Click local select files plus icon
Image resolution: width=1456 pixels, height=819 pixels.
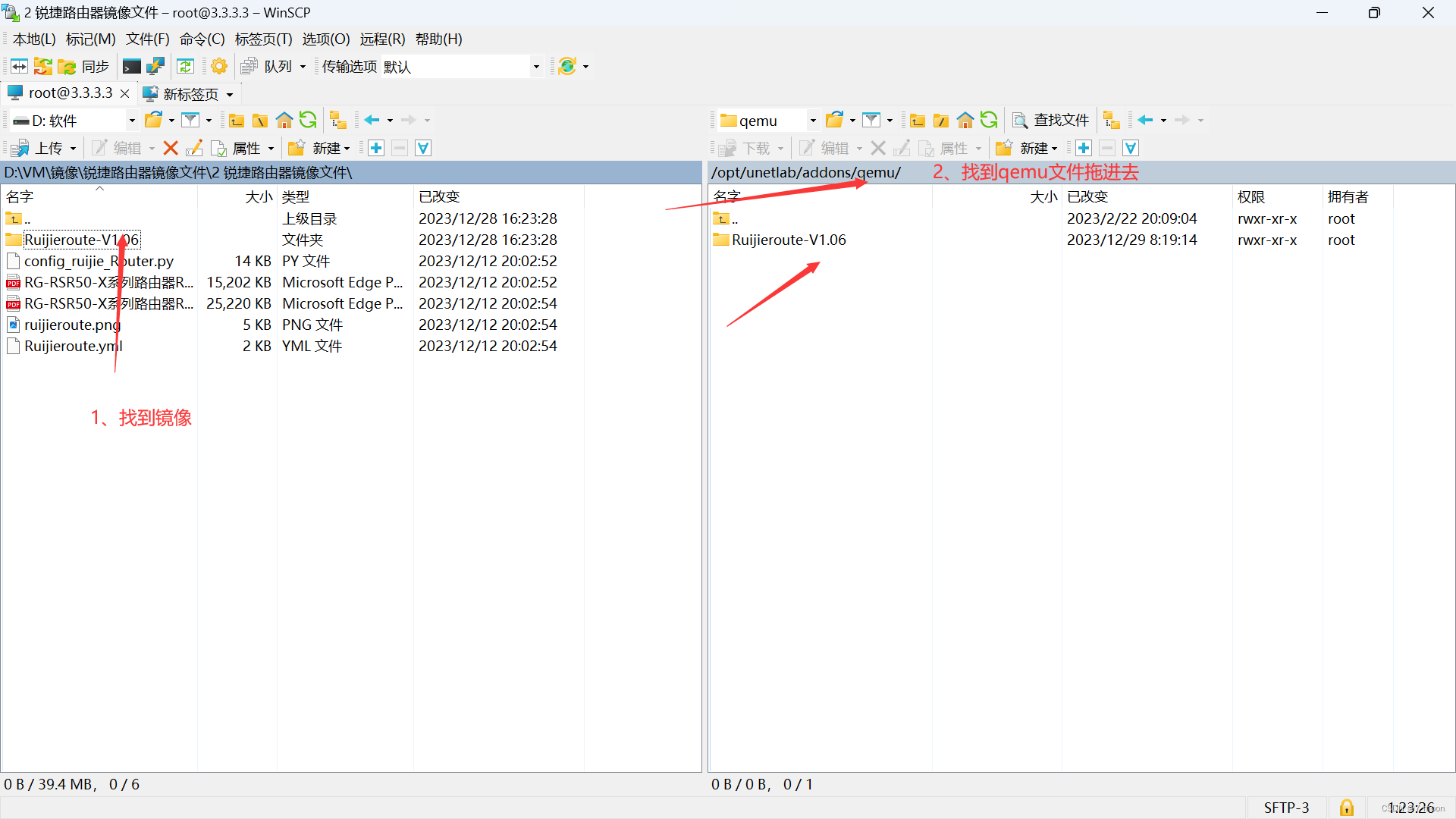tap(376, 148)
